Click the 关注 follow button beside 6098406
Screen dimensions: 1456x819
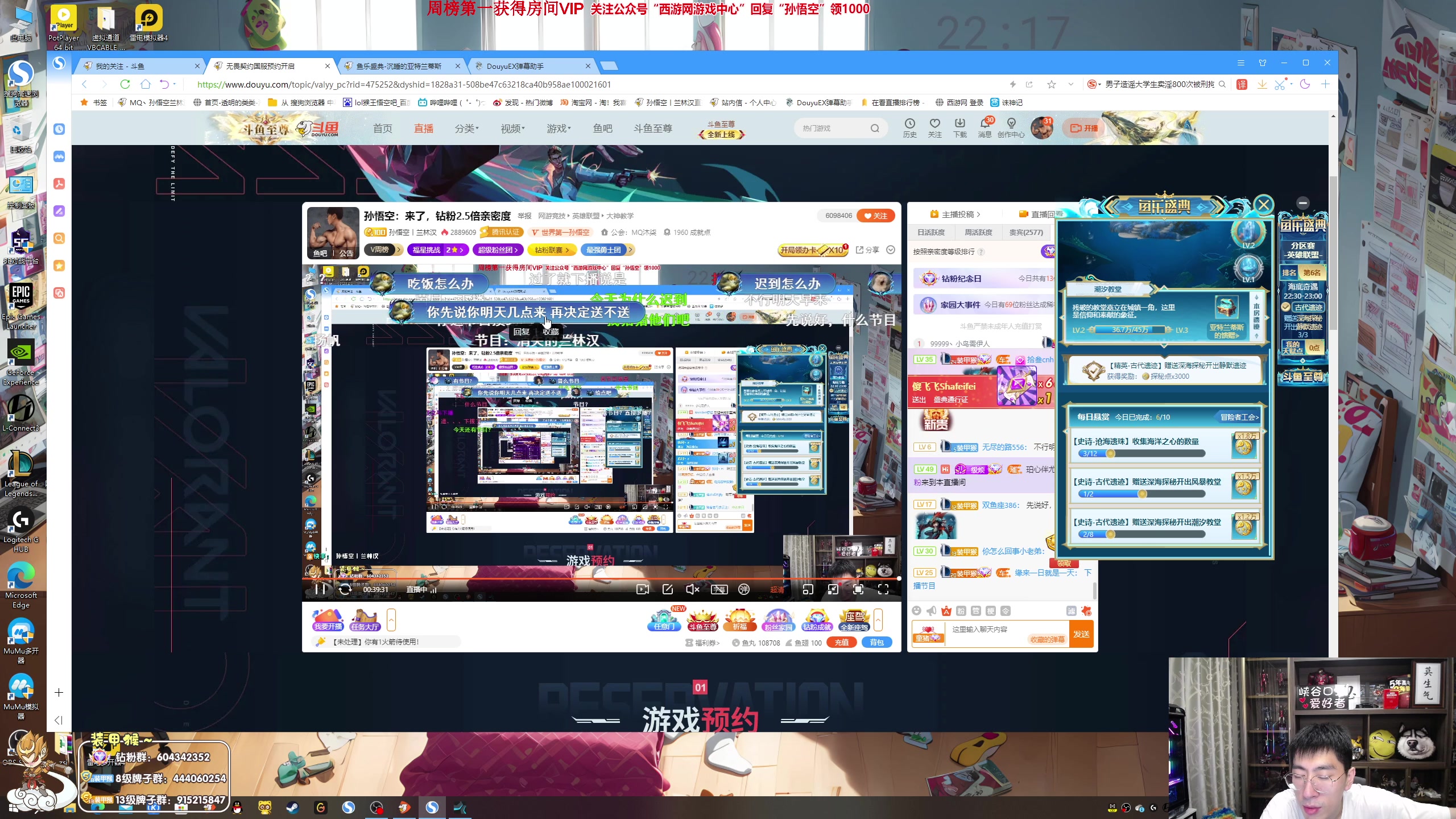(875, 216)
